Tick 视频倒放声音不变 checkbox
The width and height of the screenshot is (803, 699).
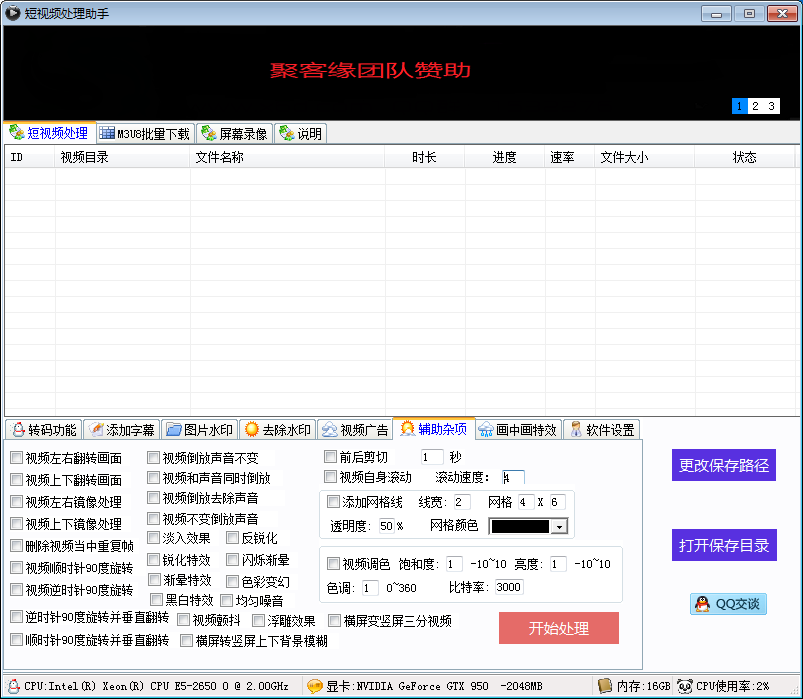tap(153, 457)
